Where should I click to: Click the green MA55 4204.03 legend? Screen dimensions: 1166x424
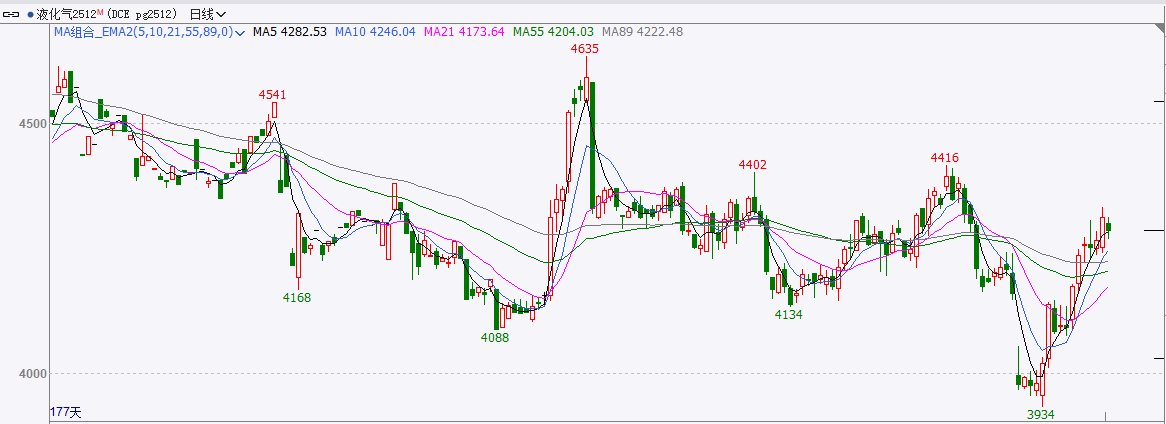[553, 32]
